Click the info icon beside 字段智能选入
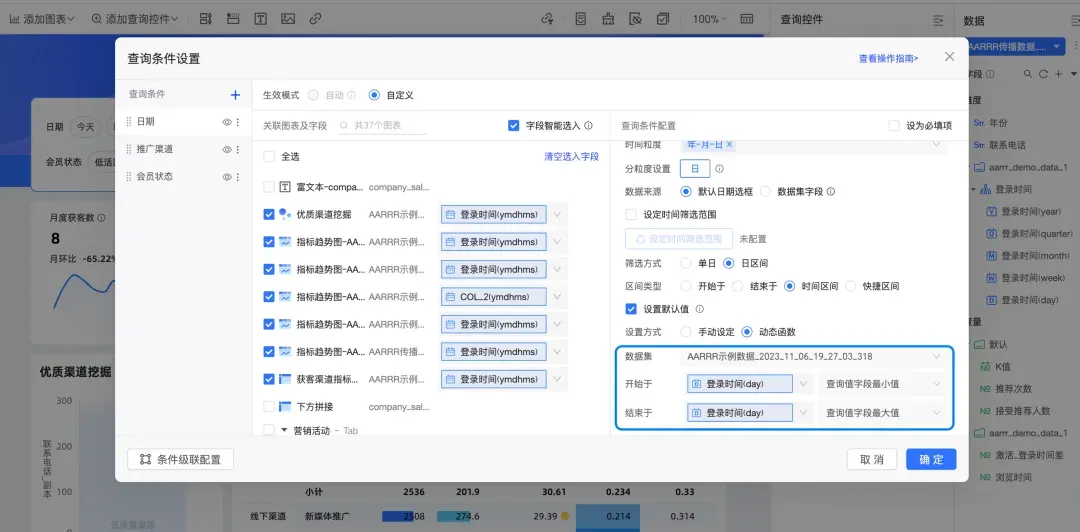 (588, 125)
